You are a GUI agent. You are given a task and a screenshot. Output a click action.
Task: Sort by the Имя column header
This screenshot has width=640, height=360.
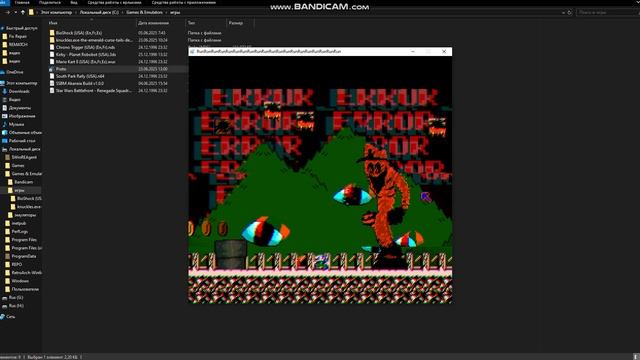[53, 23]
